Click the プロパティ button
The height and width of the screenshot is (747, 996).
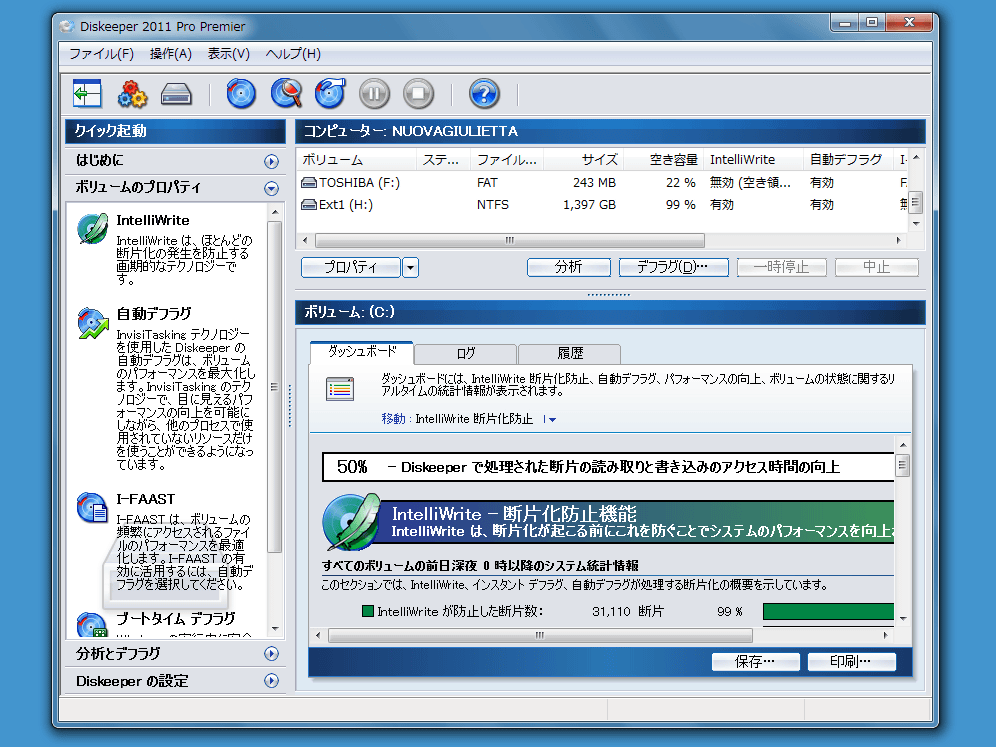pyautogui.click(x=351, y=267)
